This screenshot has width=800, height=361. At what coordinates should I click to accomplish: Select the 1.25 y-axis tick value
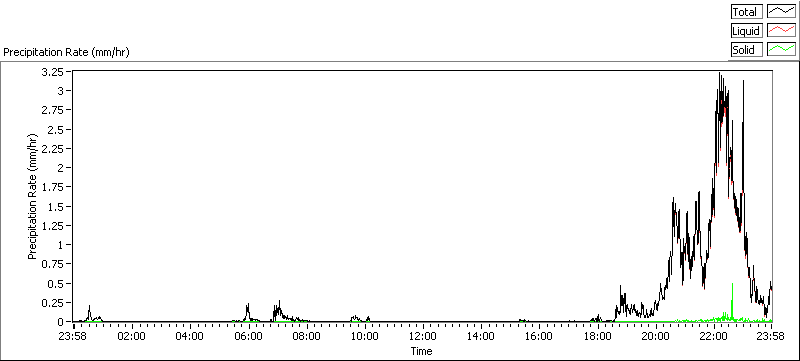pos(54,225)
